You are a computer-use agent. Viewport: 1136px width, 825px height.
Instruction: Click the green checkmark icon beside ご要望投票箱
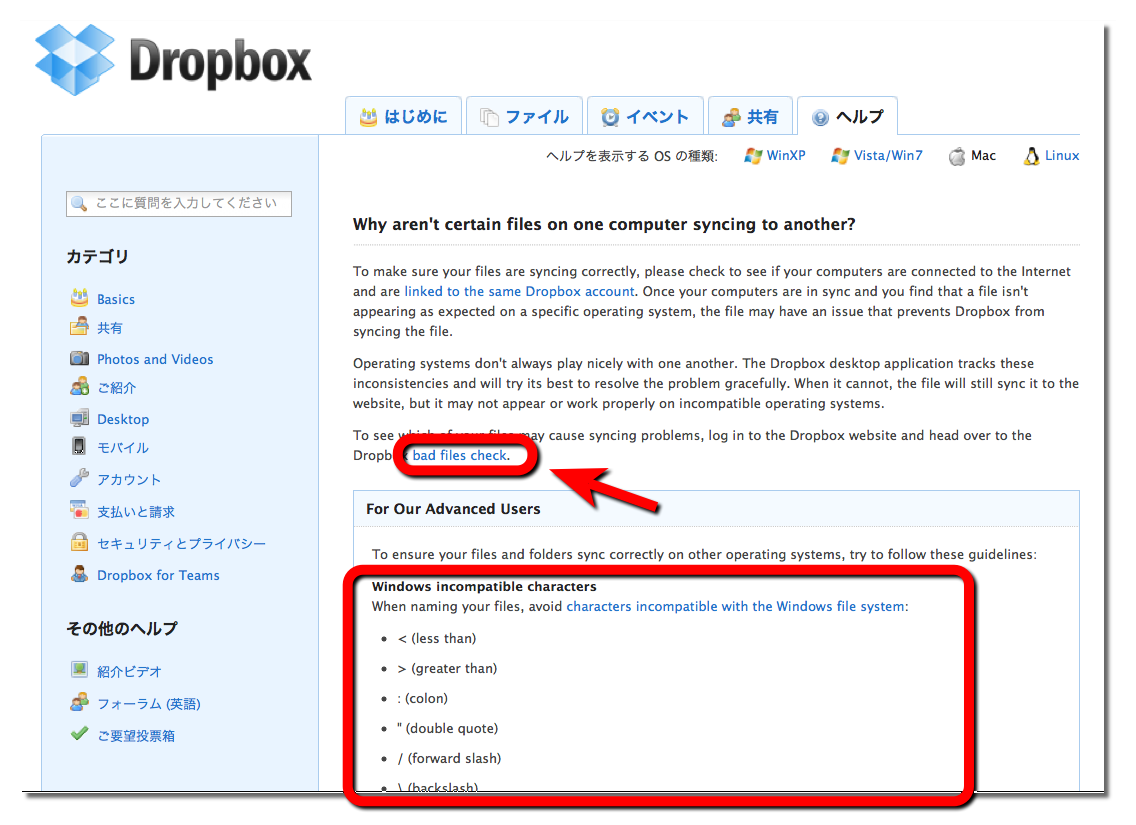coord(79,734)
